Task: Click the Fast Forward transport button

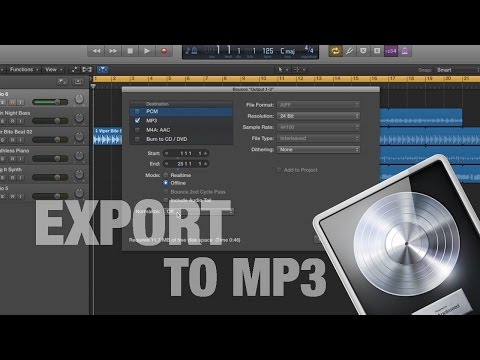Action: 113,51
